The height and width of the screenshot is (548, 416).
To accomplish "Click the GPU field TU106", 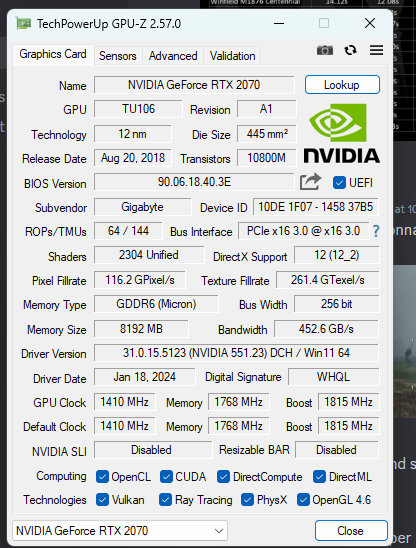I will [138, 109].
